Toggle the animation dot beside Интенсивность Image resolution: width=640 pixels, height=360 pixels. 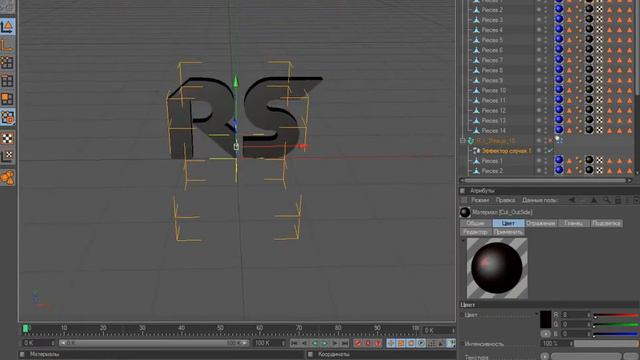[462, 344]
